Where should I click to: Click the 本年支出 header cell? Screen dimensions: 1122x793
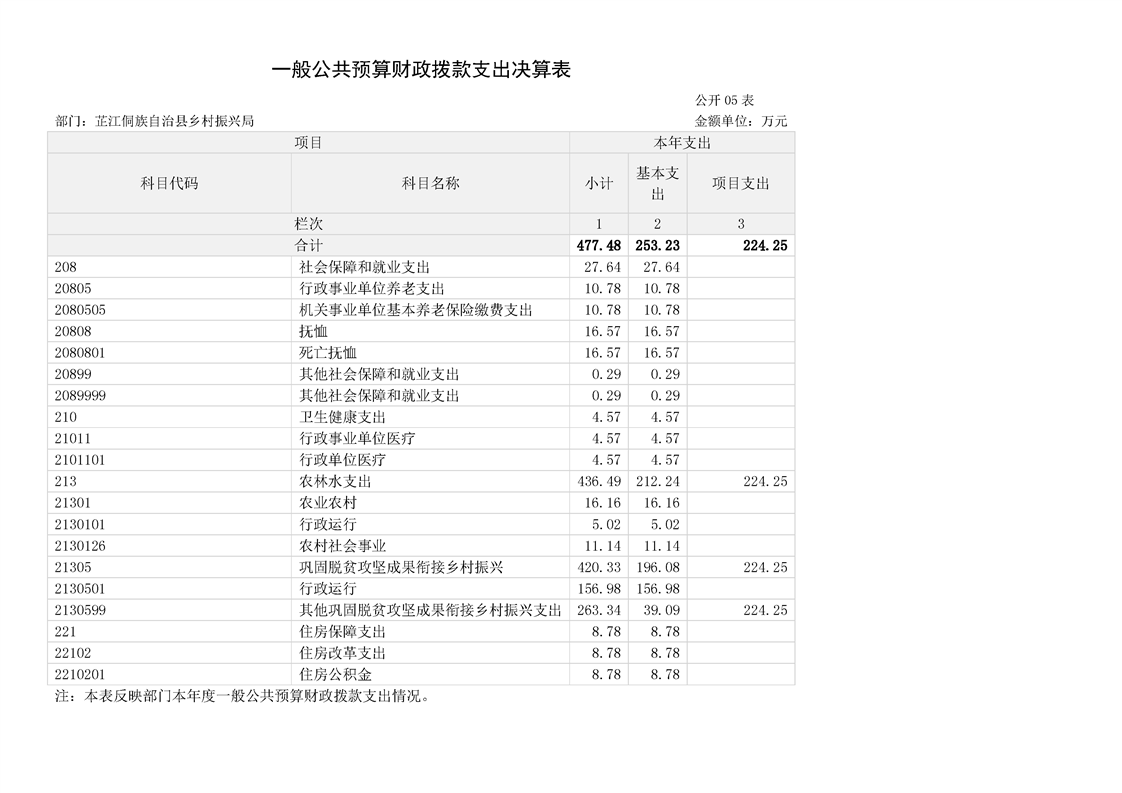click(x=682, y=143)
